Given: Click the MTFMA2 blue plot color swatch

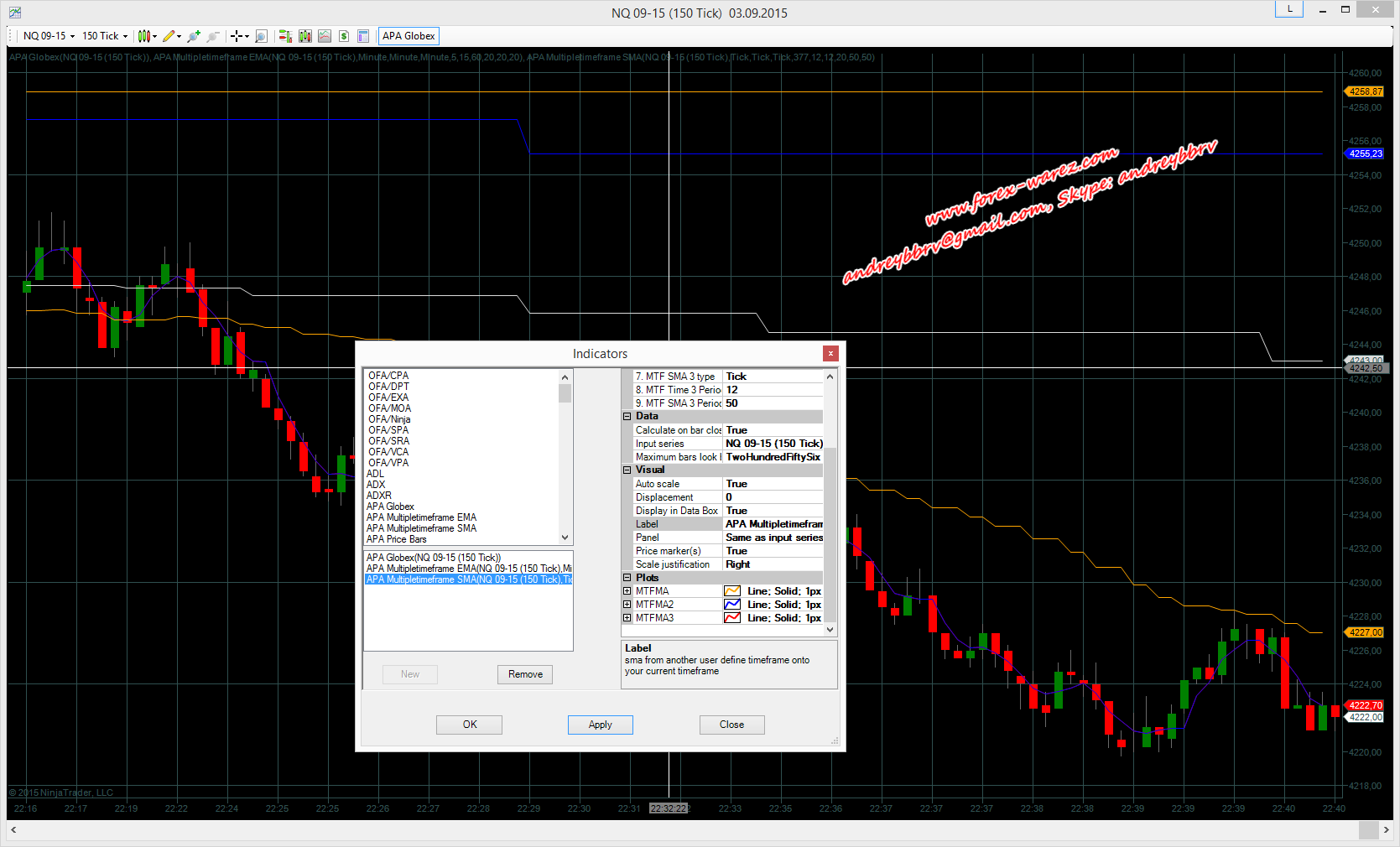Looking at the screenshot, I should tap(732, 605).
